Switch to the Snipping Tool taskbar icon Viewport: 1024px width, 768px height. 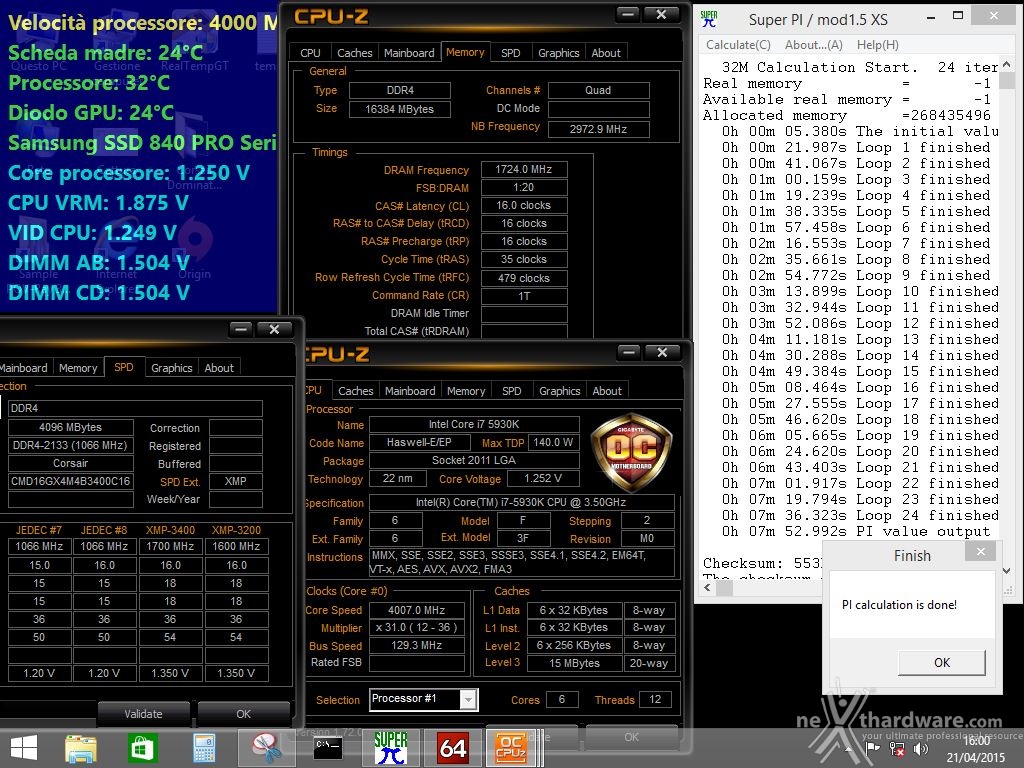266,748
